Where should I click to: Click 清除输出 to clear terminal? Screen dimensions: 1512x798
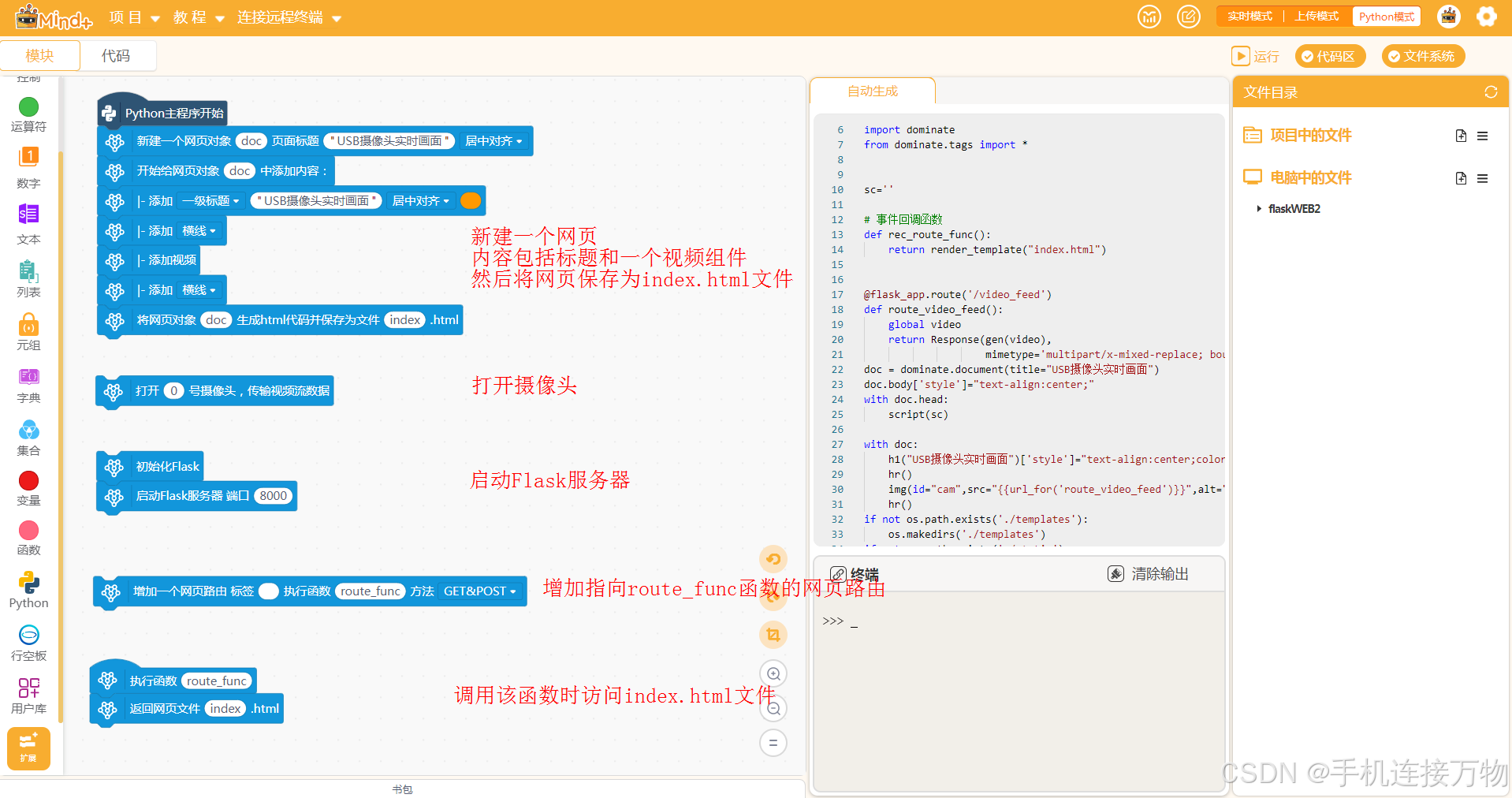[1149, 574]
